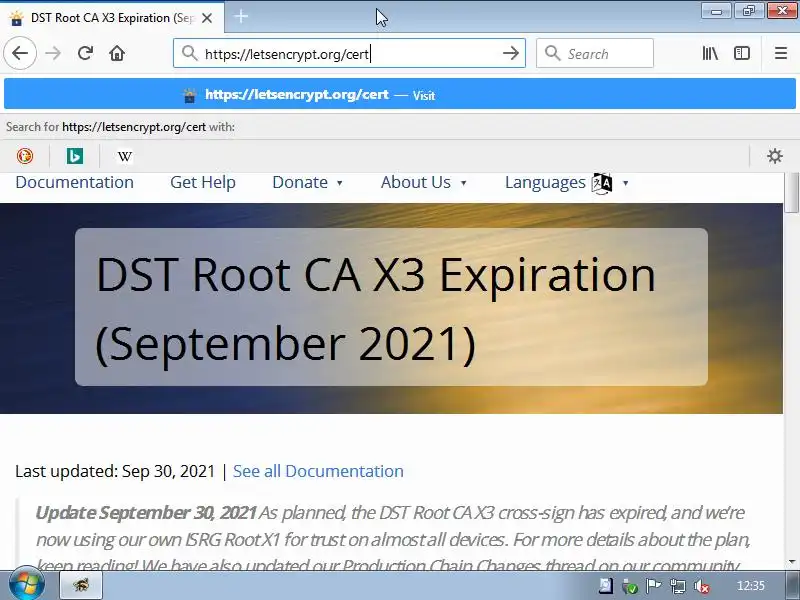The width and height of the screenshot is (800, 600).
Task: Search with DuckDuckGo one-off engine
Action: (x=25, y=156)
